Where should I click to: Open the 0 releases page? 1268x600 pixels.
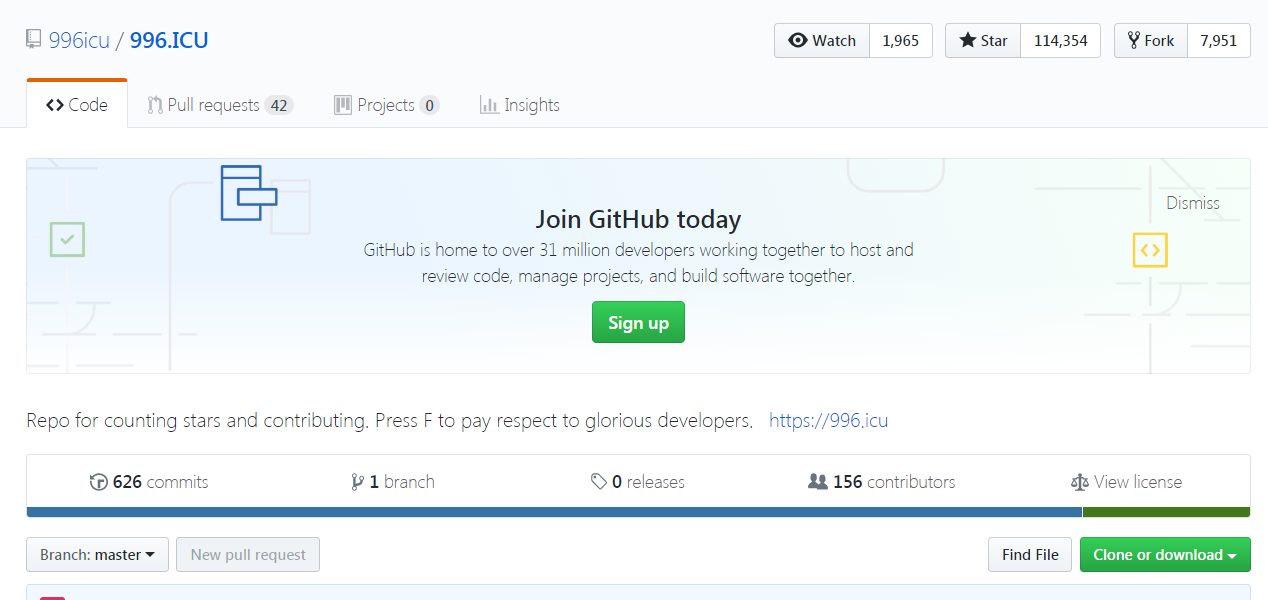(x=638, y=482)
